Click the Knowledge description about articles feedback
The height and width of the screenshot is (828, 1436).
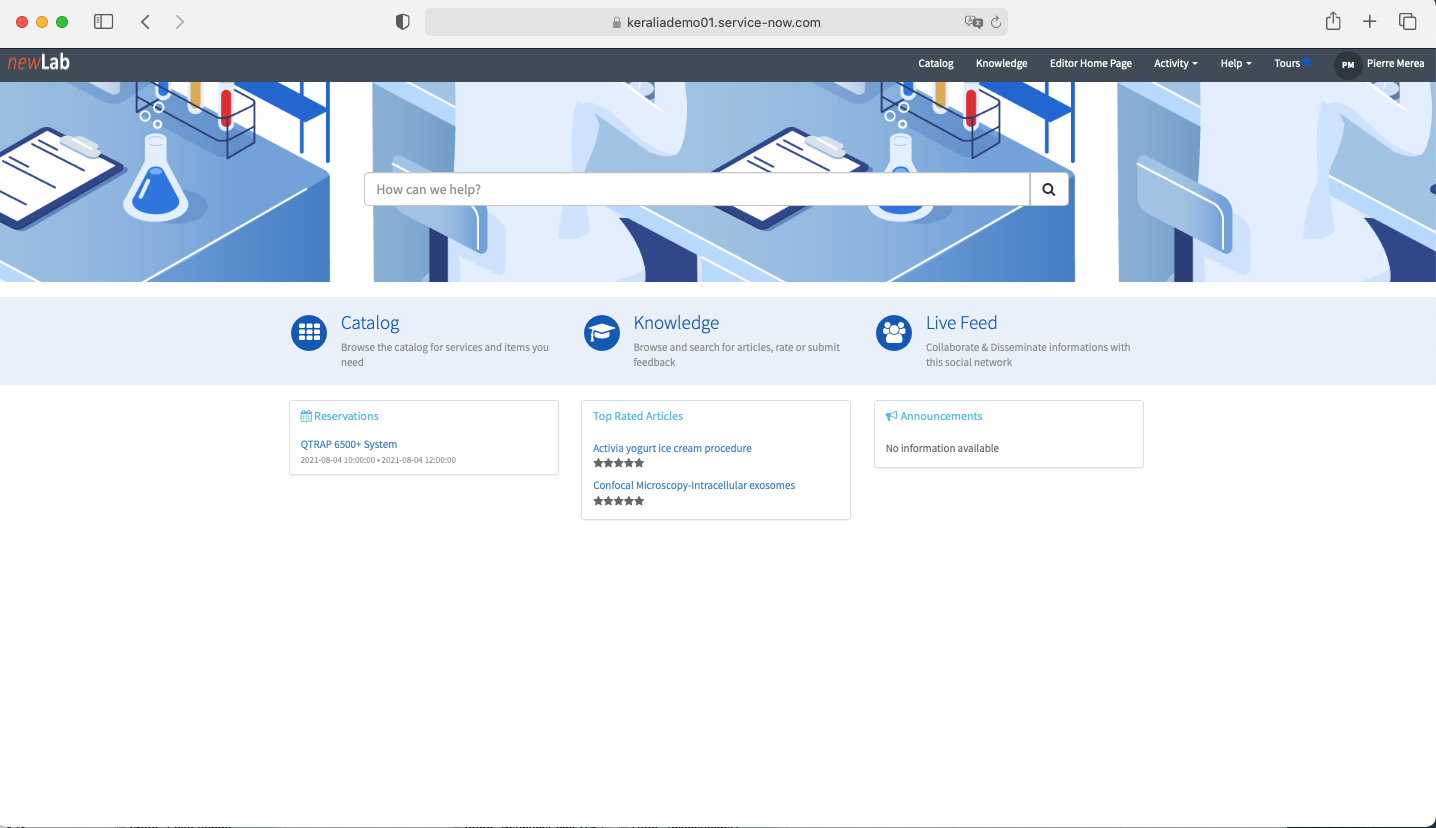pos(737,355)
